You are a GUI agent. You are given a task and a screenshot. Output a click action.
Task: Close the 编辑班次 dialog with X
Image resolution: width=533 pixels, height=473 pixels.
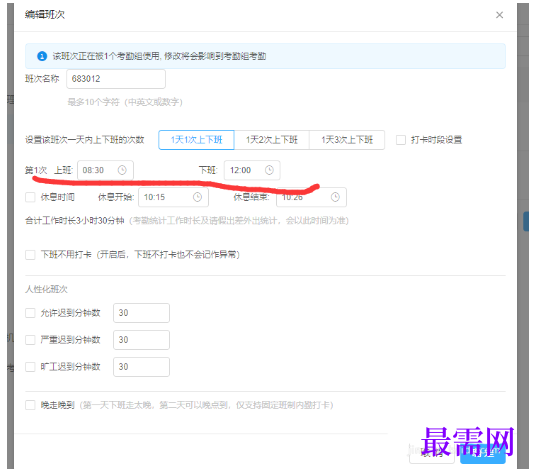499,15
